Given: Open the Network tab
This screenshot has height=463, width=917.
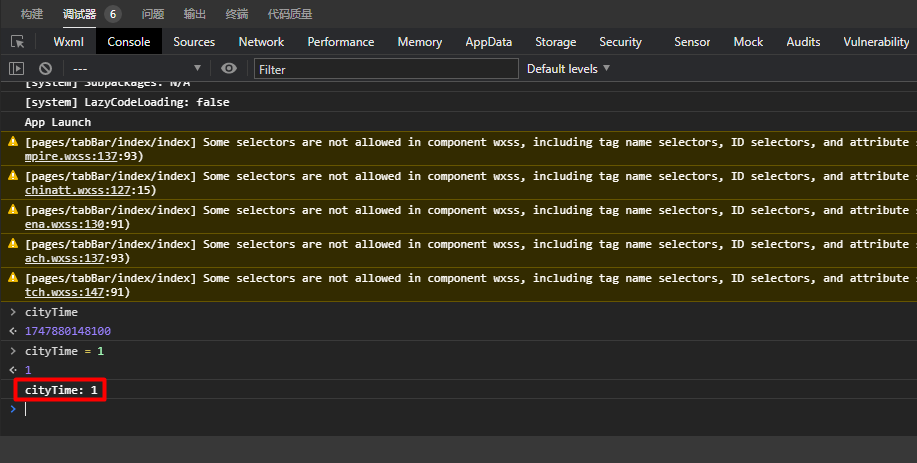Looking at the screenshot, I should coord(261,42).
